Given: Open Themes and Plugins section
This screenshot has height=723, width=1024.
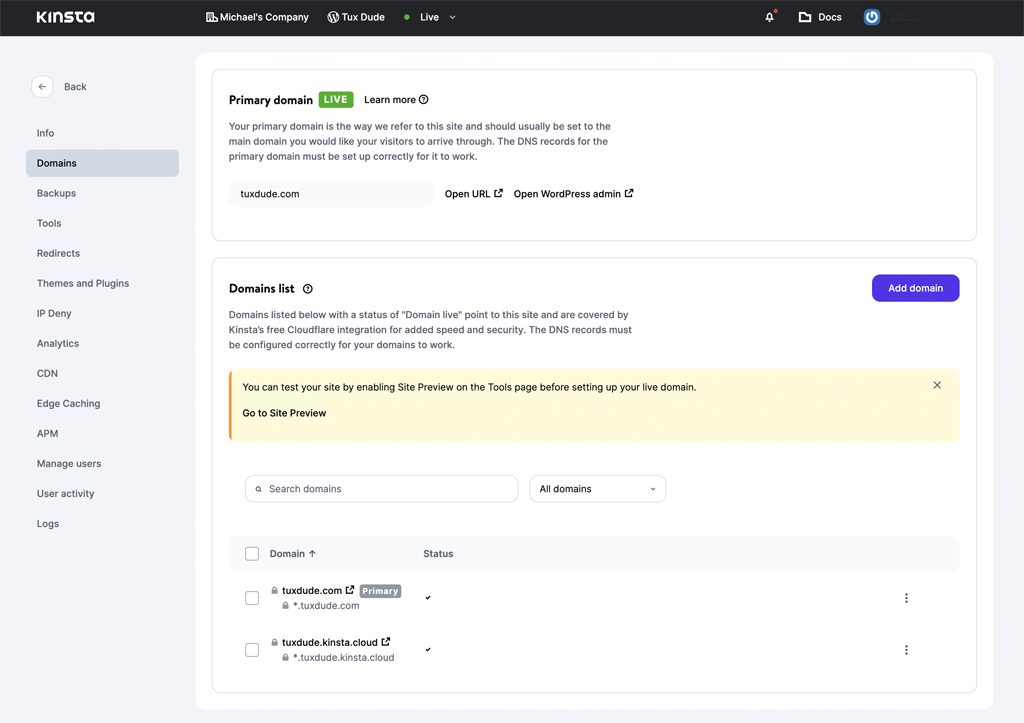Looking at the screenshot, I should coord(83,283).
